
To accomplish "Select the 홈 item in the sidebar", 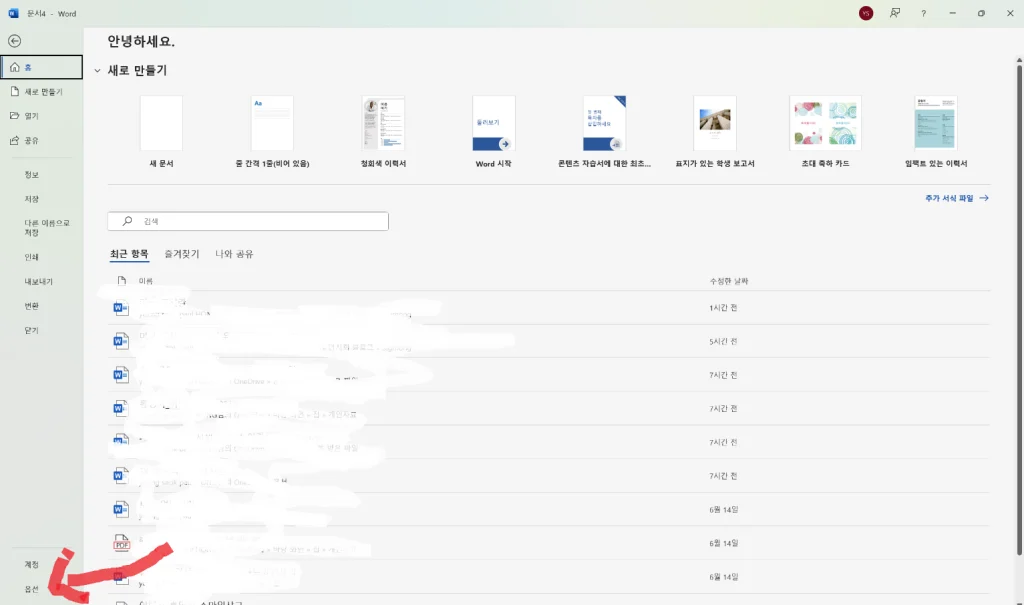I will pos(42,67).
